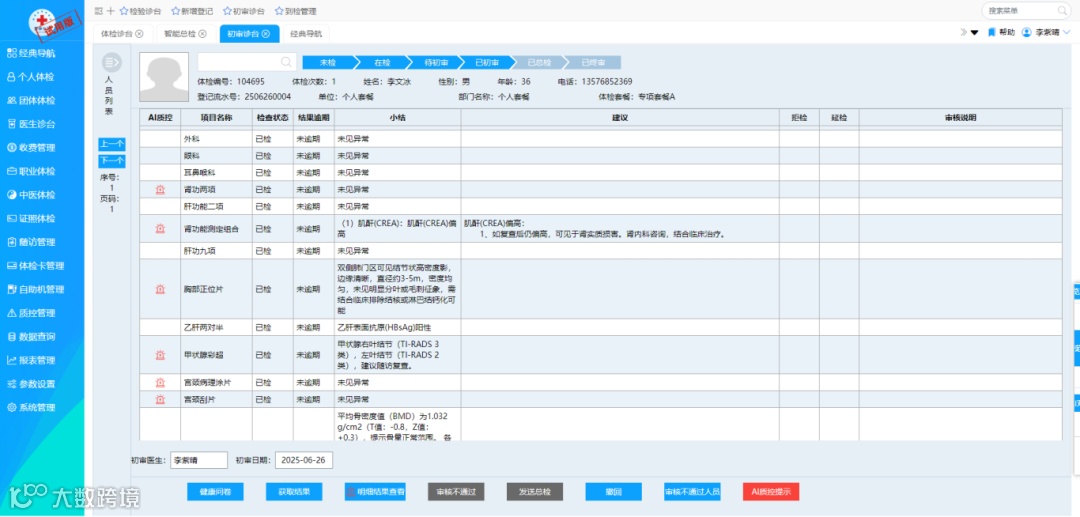Image resolution: width=1080 pixels, height=517 pixels.
Task: Toggle the sidebar menu fold icon
Action: pos(98,11)
